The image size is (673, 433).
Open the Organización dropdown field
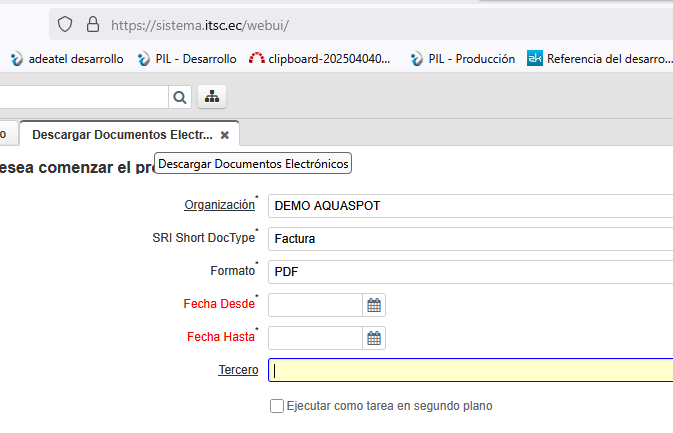470,206
